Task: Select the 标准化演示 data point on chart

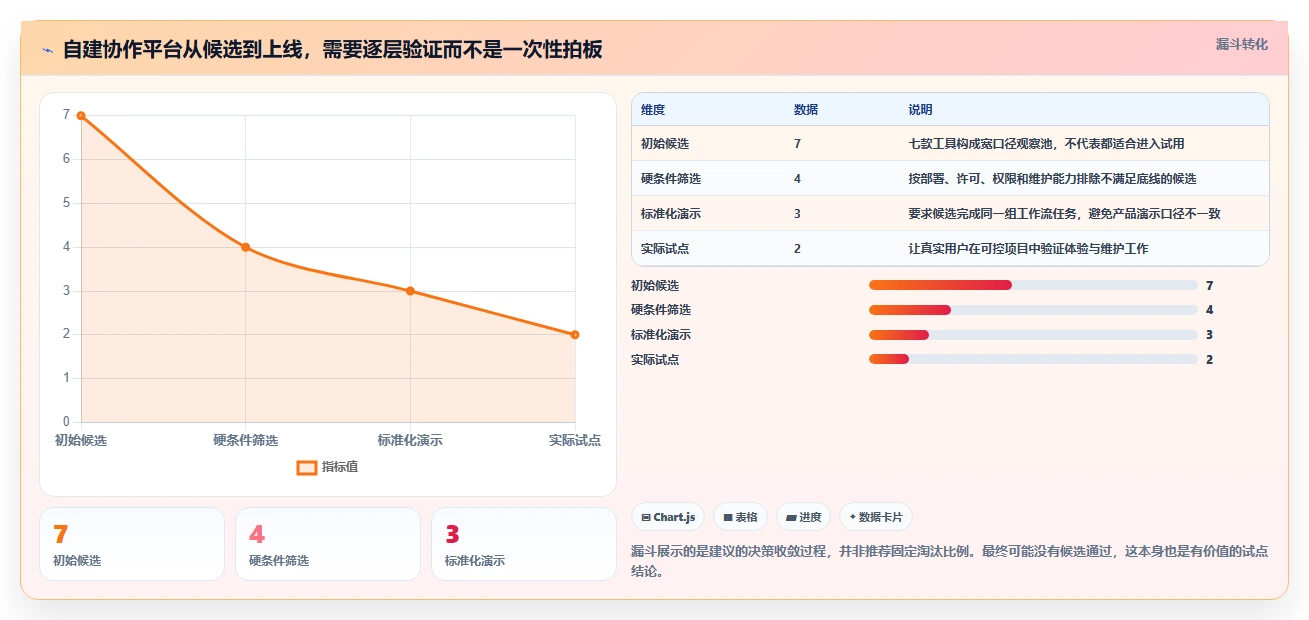Action: pyautogui.click(x=410, y=291)
